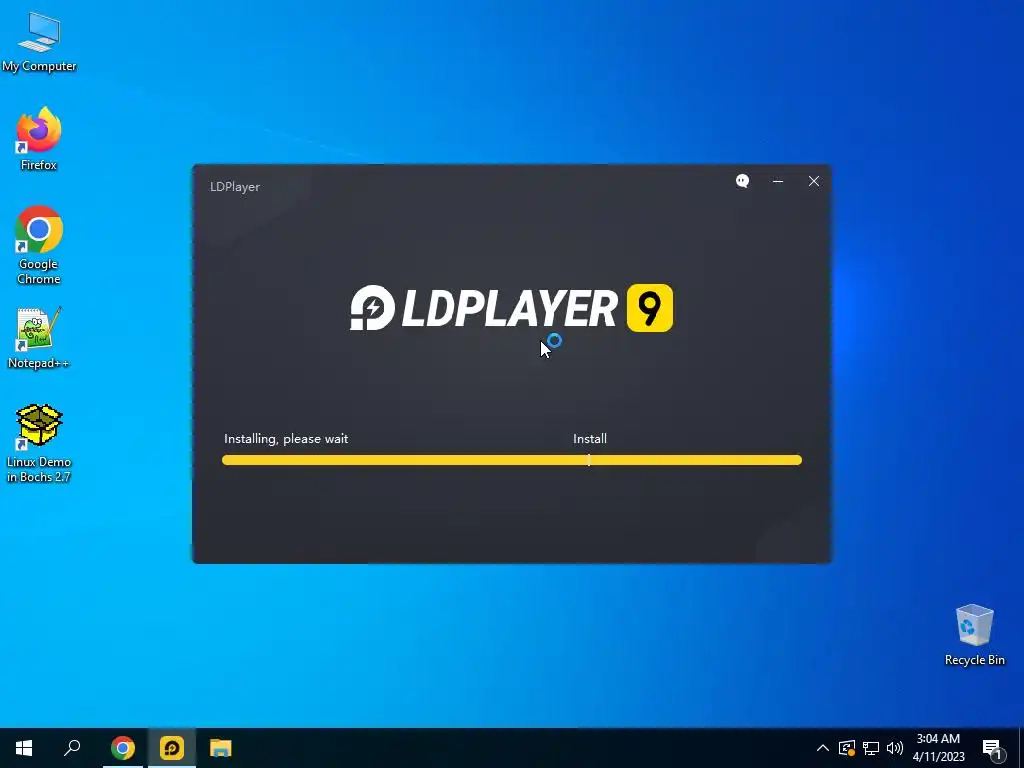
Task: Close the LDPlayer installer window
Action: tap(814, 181)
